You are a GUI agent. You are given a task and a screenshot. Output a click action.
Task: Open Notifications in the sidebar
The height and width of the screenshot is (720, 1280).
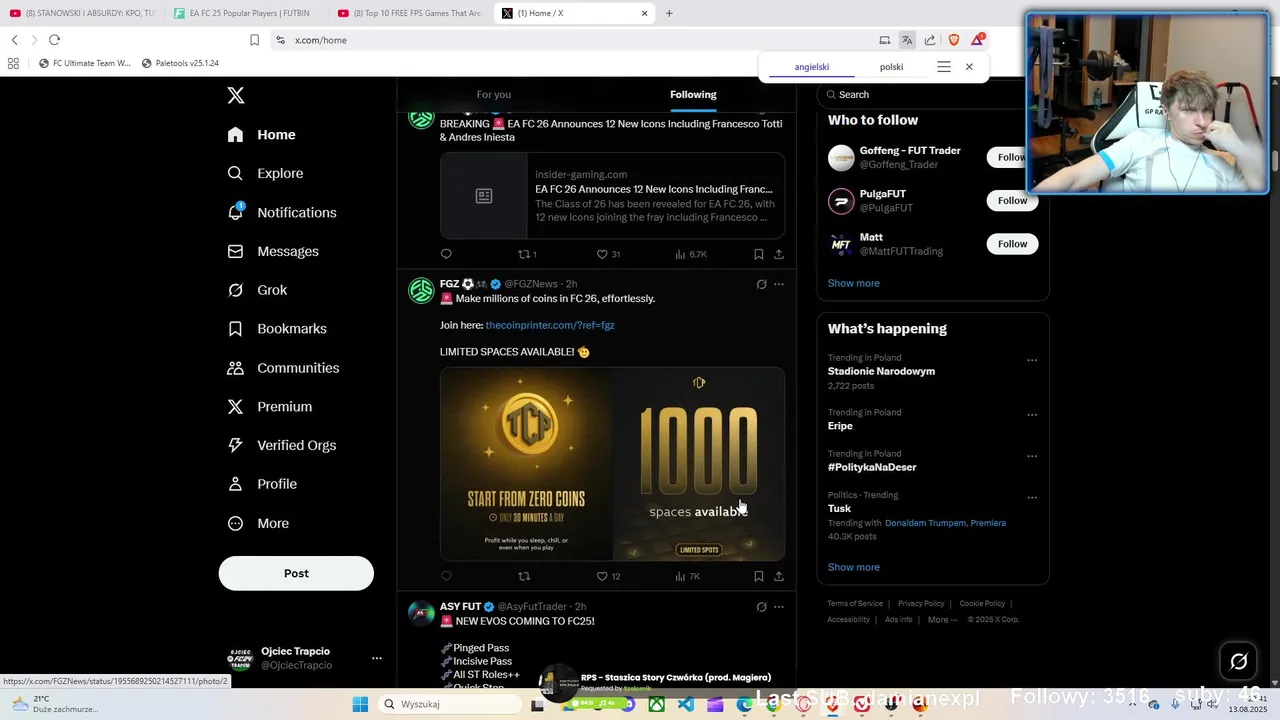pos(281,212)
